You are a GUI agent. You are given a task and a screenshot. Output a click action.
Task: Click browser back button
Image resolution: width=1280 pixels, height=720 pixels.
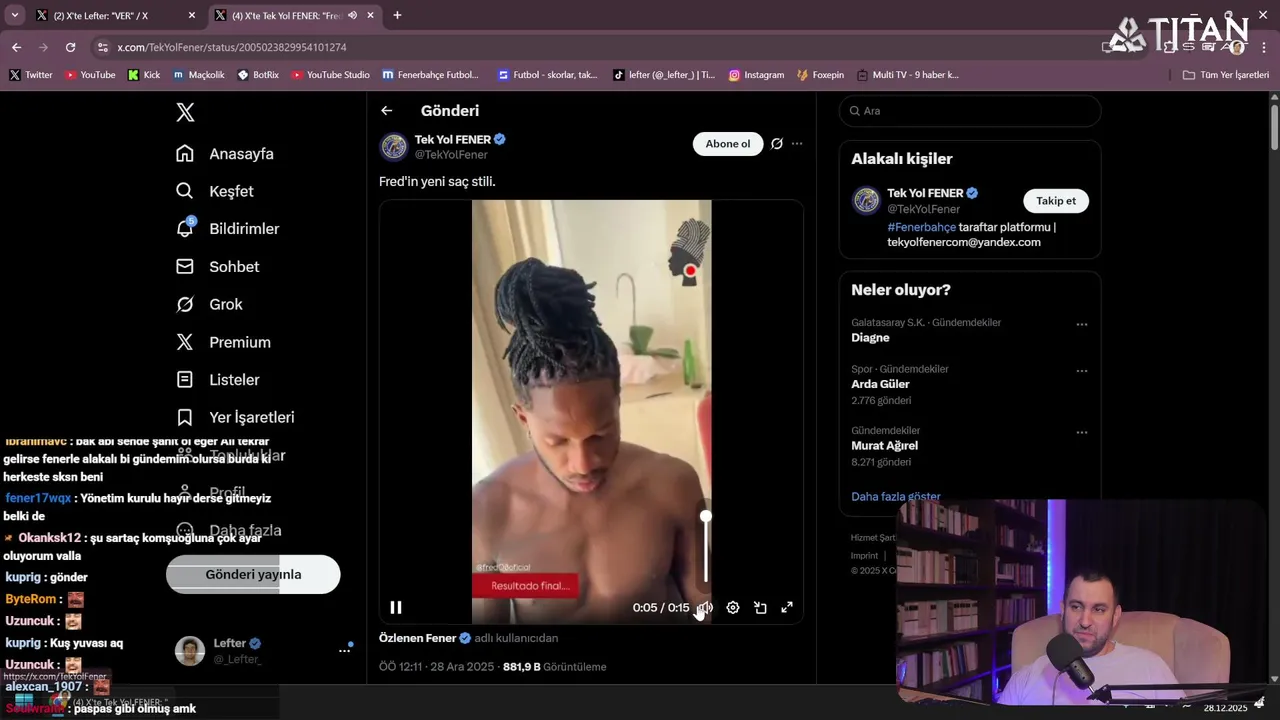coord(16,47)
